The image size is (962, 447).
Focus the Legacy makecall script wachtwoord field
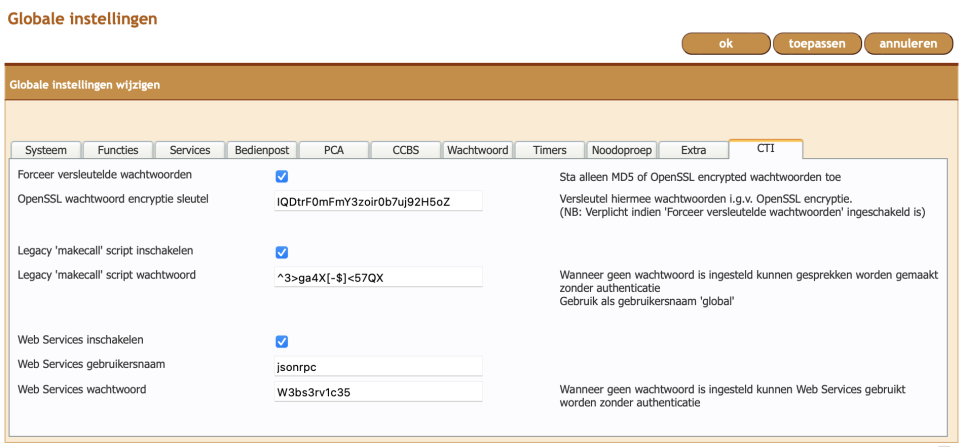pos(379,277)
